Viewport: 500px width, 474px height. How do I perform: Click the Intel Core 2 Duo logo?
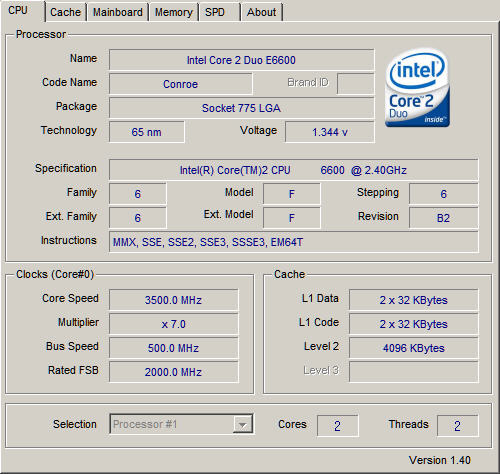point(417,88)
